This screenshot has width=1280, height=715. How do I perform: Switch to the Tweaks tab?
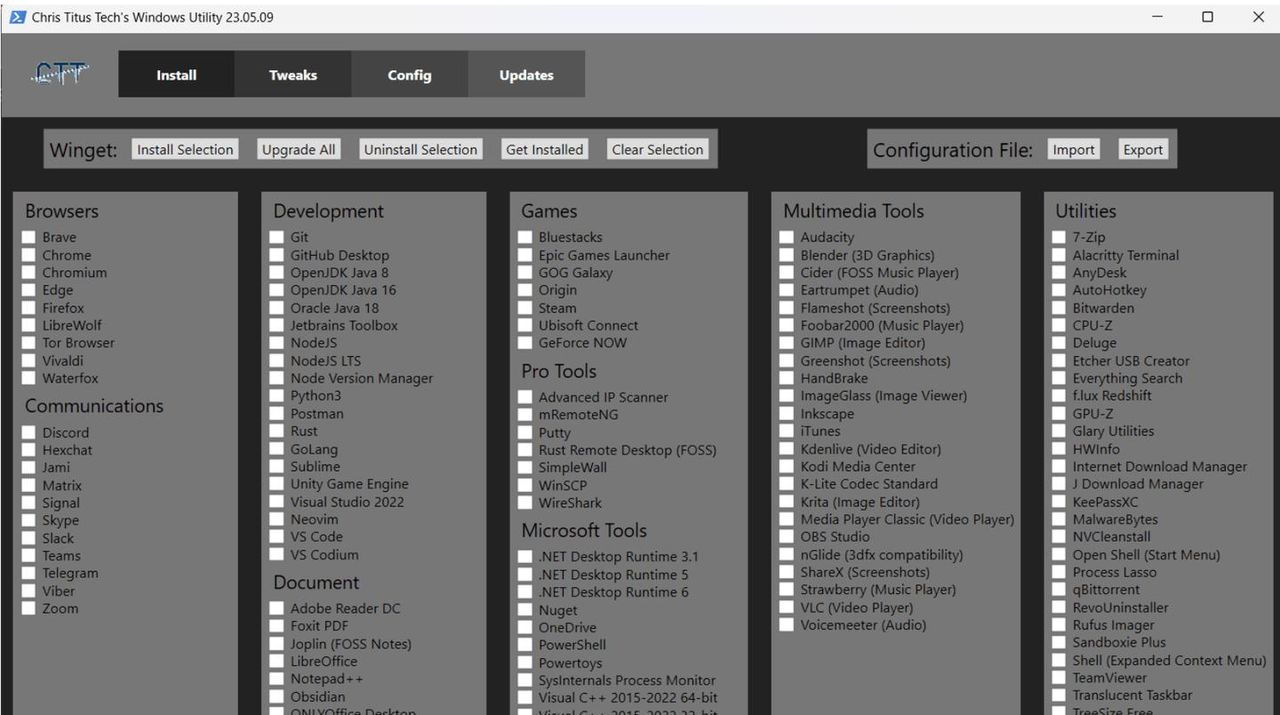click(292, 75)
